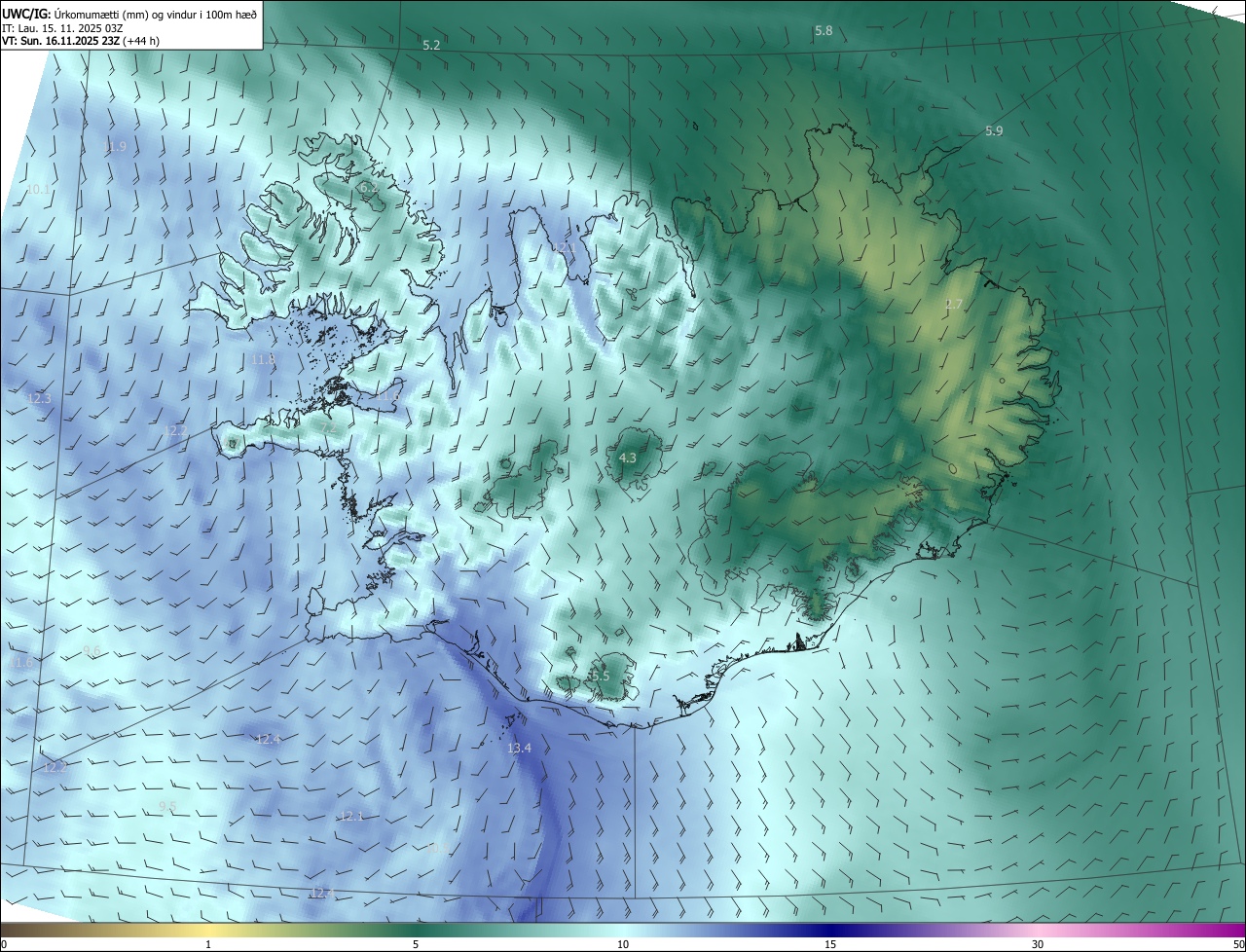Click the 6.2 value on the Westfjords
1246x952 pixels.
point(367,187)
